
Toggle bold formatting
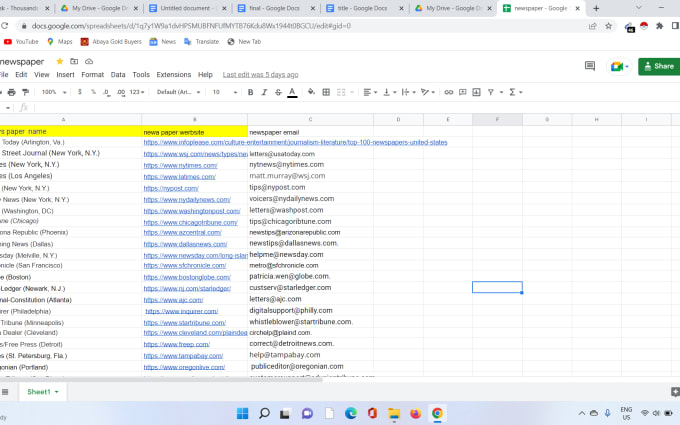[x=250, y=92]
